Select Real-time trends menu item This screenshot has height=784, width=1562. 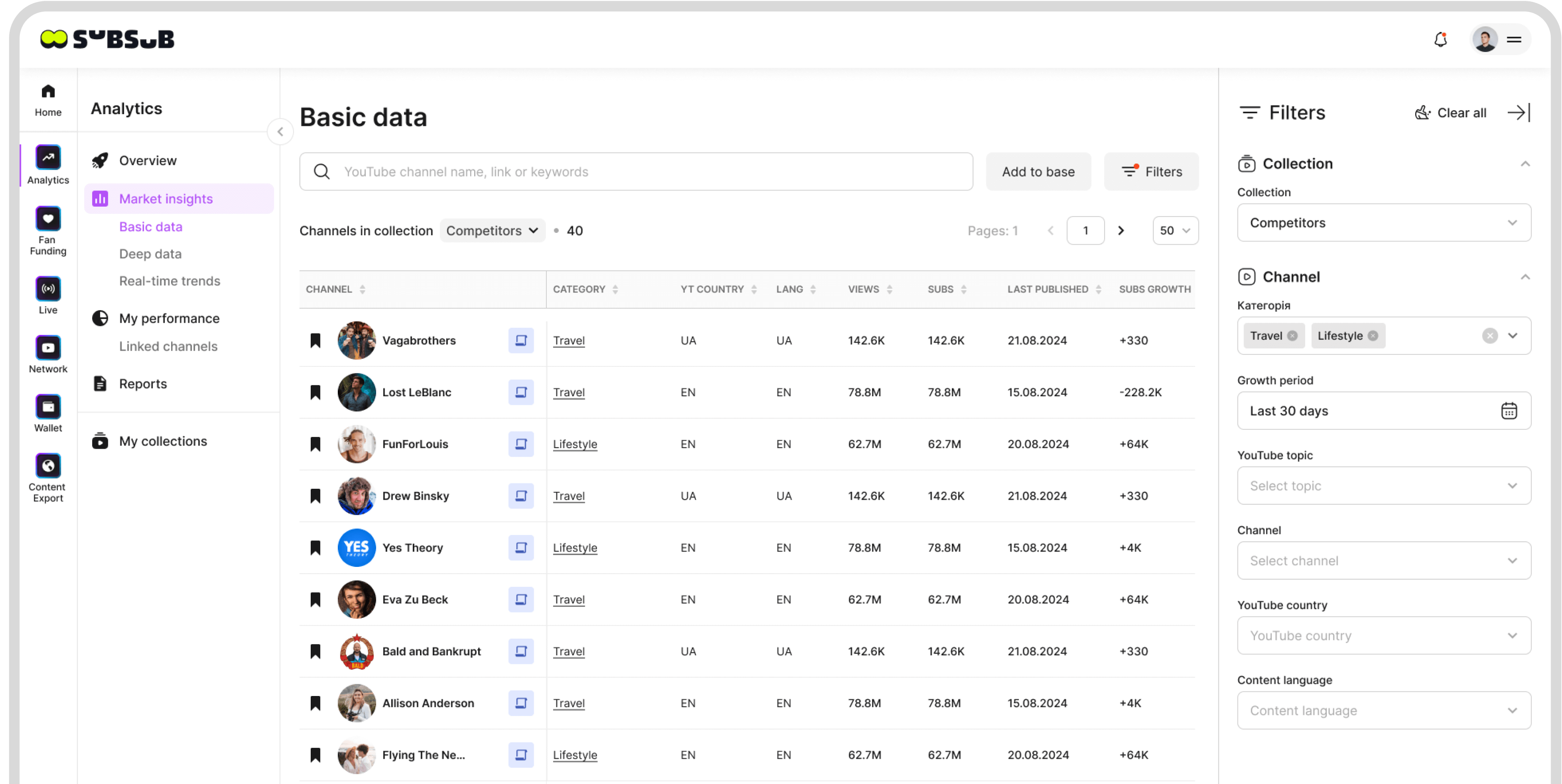(x=170, y=281)
